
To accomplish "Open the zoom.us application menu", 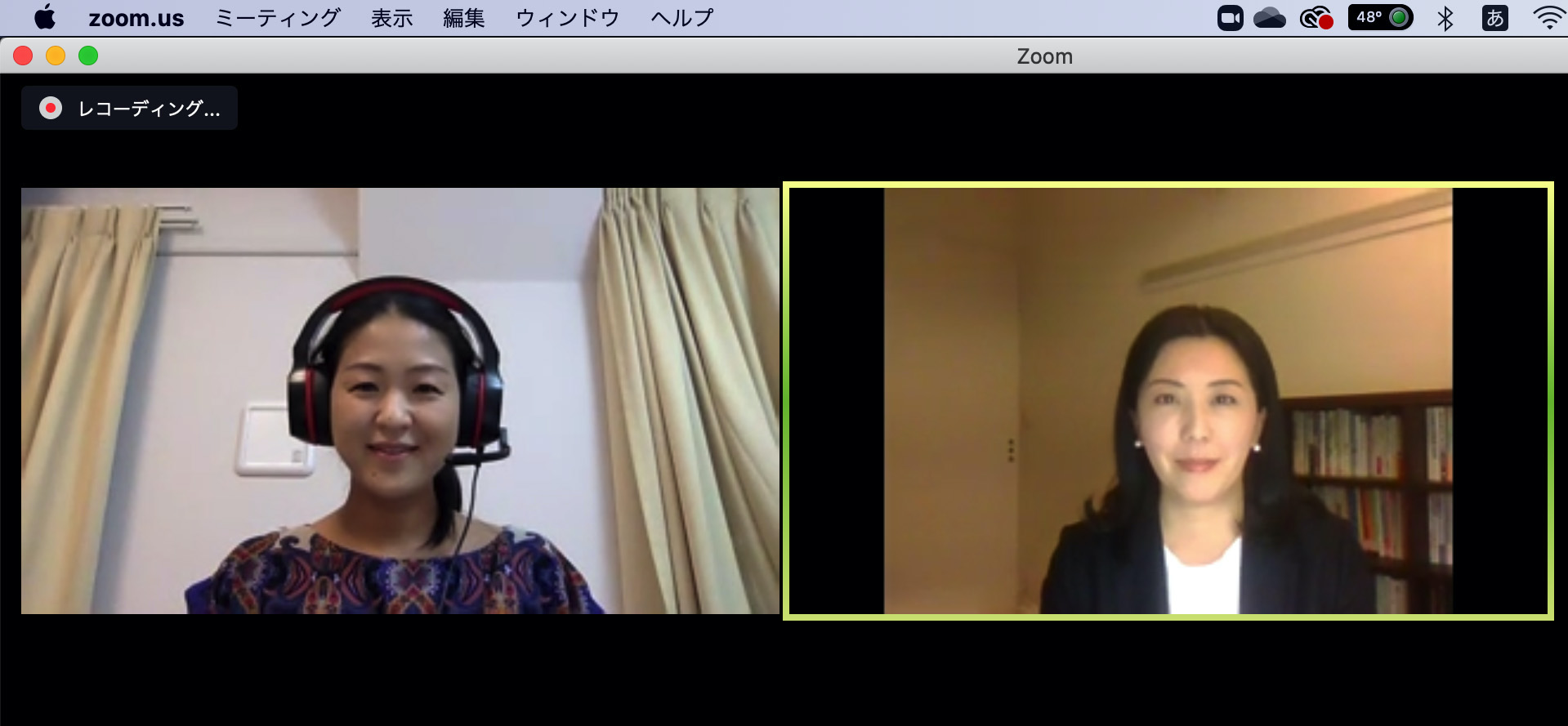I will click(x=136, y=18).
